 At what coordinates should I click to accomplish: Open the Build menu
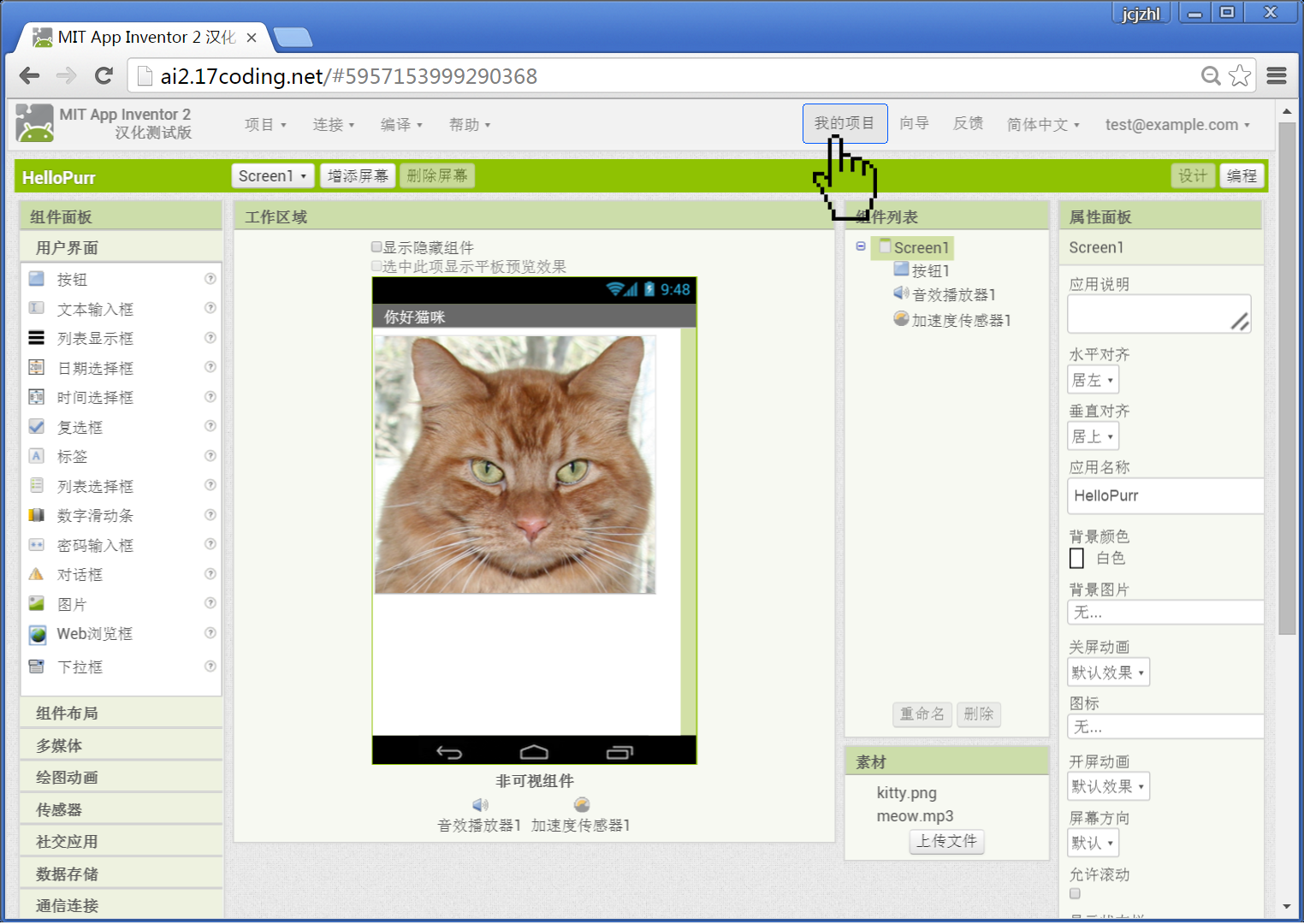pyautogui.click(x=401, y=125)
